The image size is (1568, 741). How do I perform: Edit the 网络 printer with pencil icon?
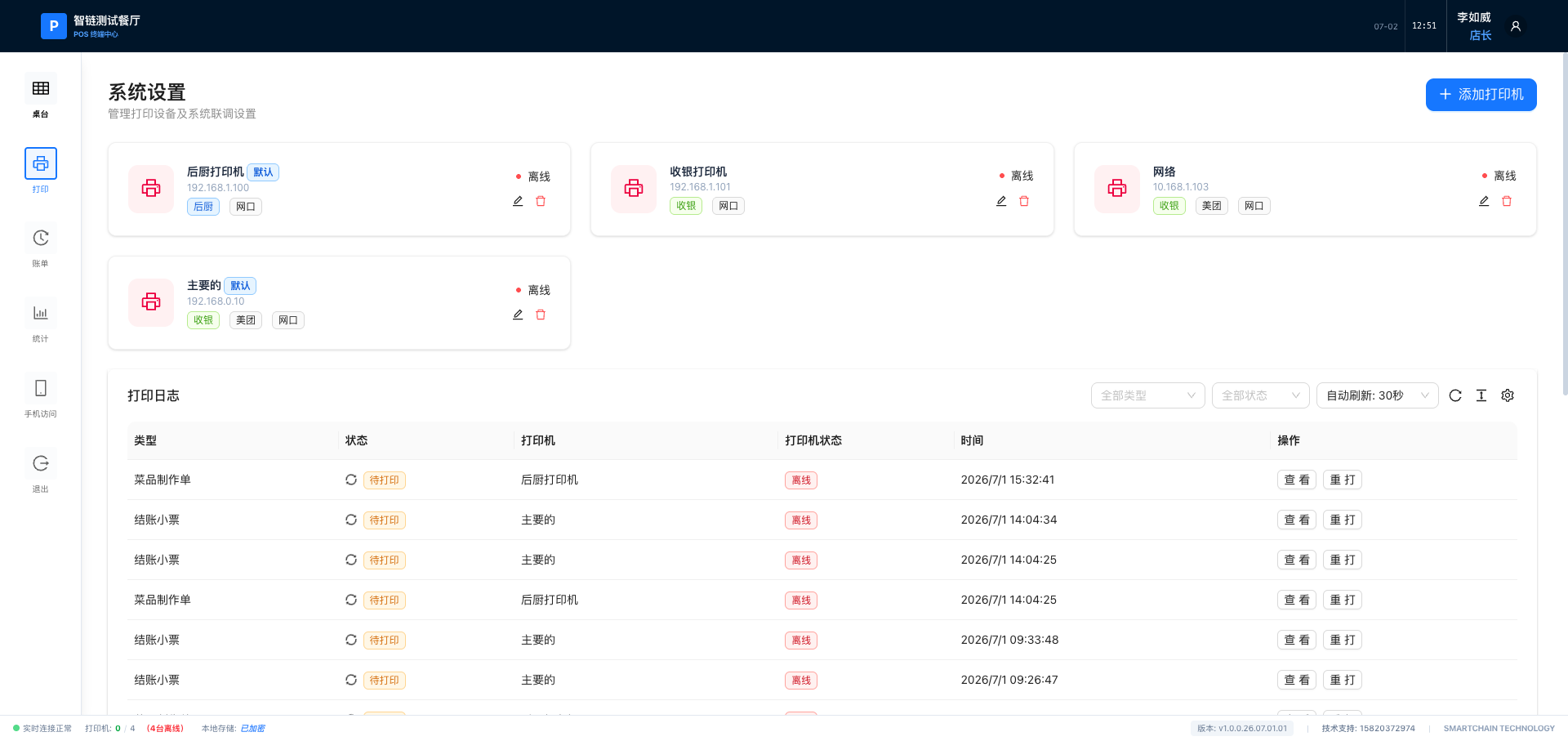coord(1484,201)
